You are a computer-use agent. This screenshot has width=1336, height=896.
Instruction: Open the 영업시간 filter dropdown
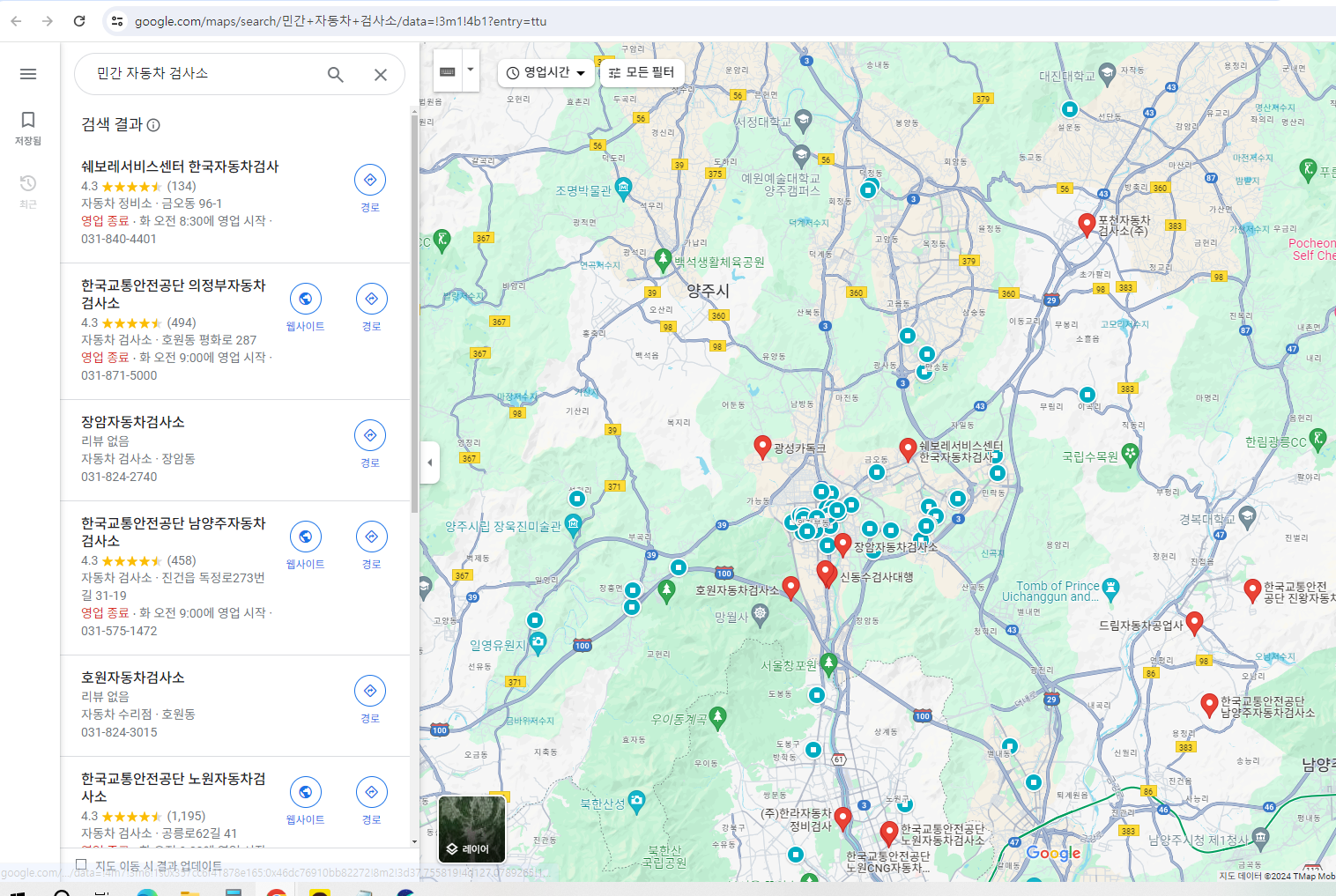546,72
